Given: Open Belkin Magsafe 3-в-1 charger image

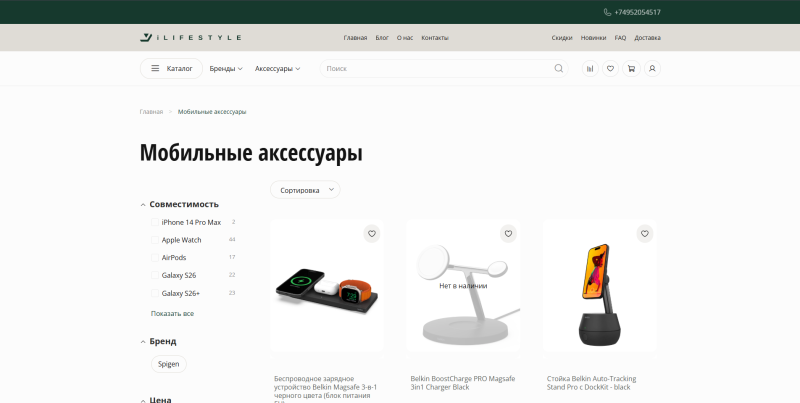Looking at the screenshot, I should tap(327, 286).
